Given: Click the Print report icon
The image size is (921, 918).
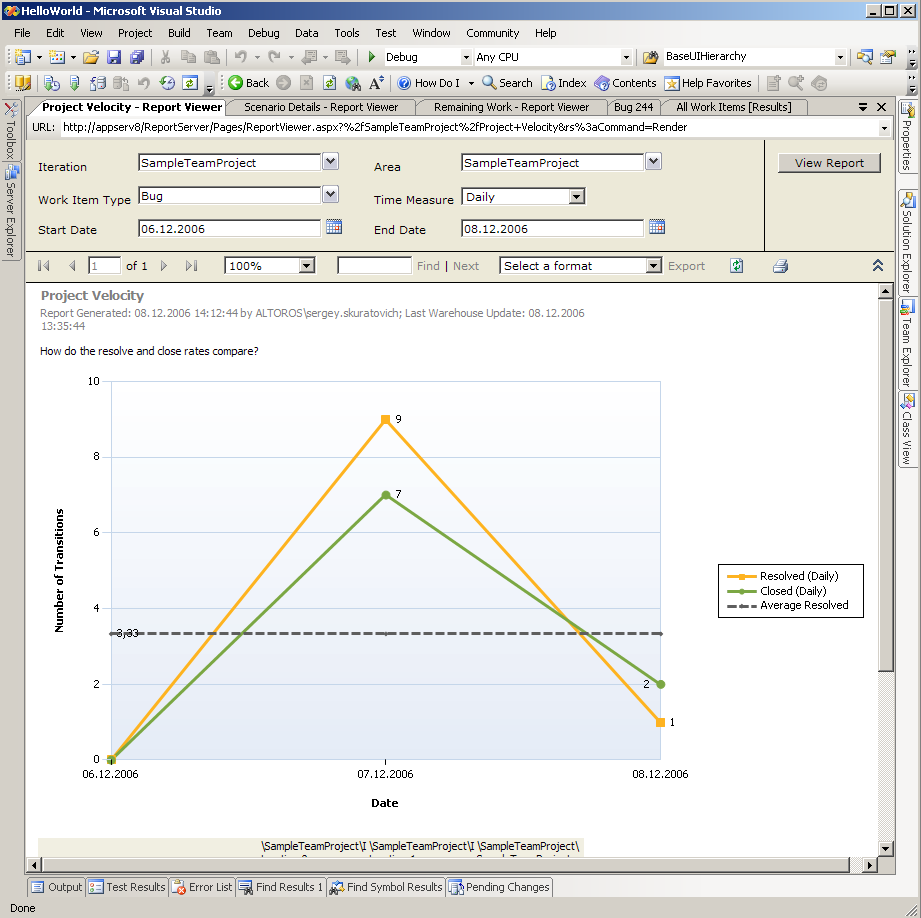Looking at the screenshot, I should [780, 266].
